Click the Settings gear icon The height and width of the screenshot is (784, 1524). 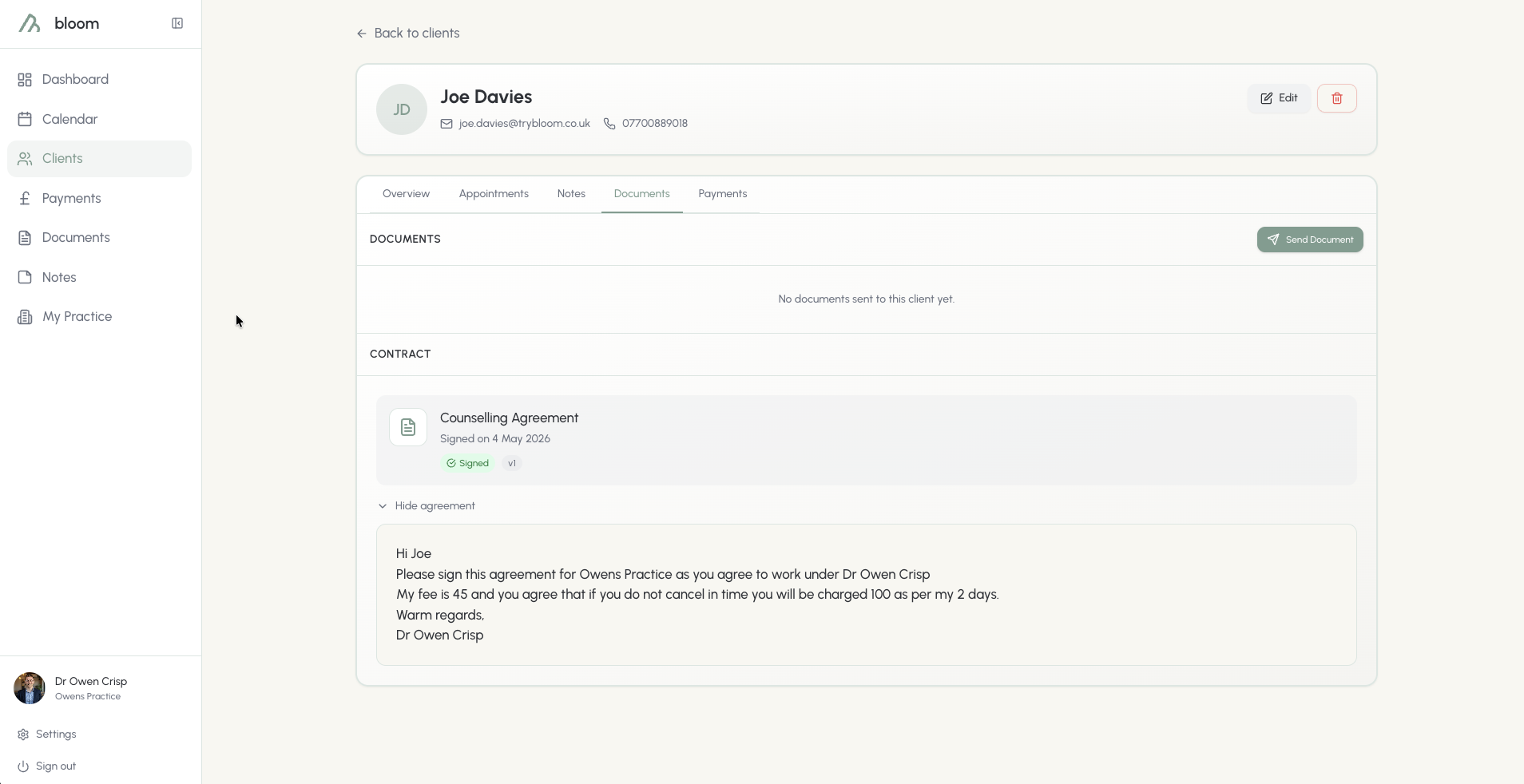tap(23, 735)
